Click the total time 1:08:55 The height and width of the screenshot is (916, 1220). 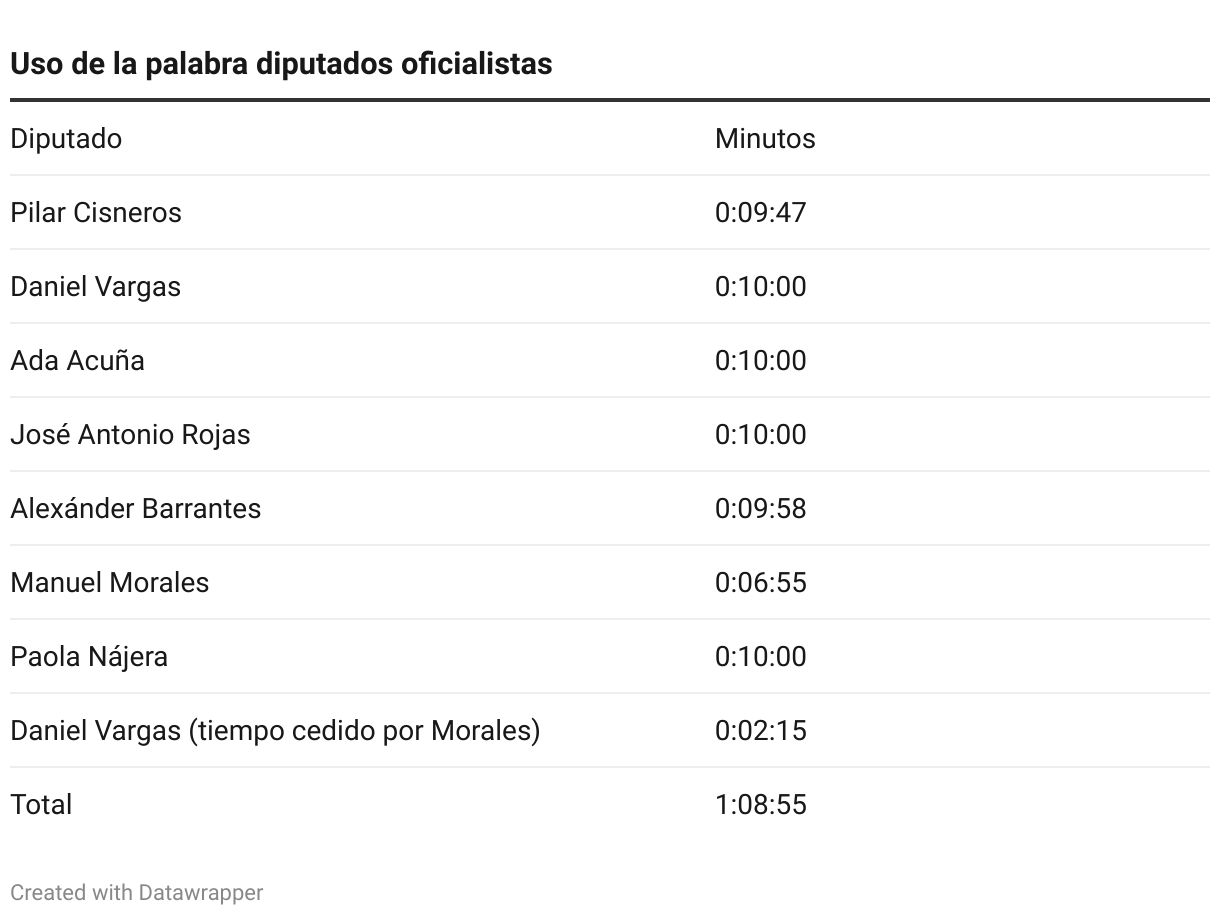[x=761, y=804]
